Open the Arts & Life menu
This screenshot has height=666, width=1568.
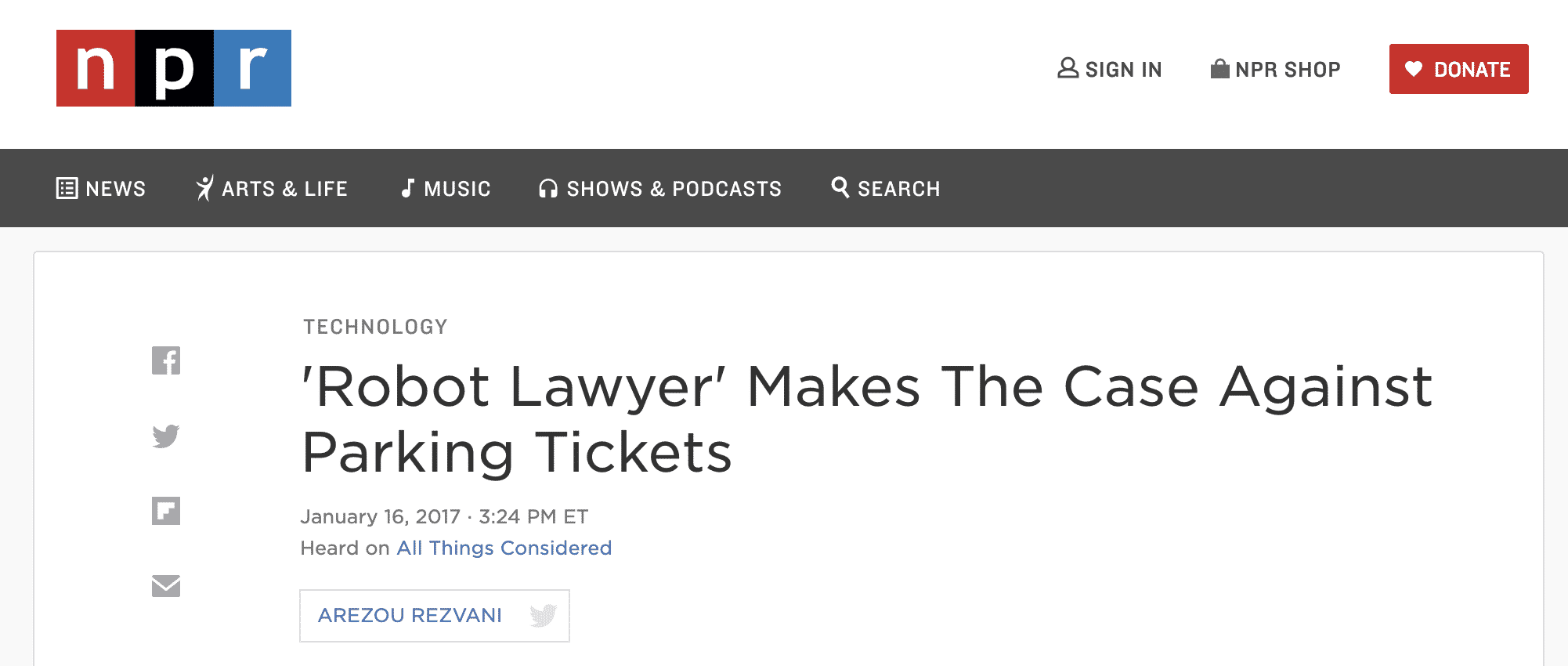pyautogui.click(x=271, y=188)
